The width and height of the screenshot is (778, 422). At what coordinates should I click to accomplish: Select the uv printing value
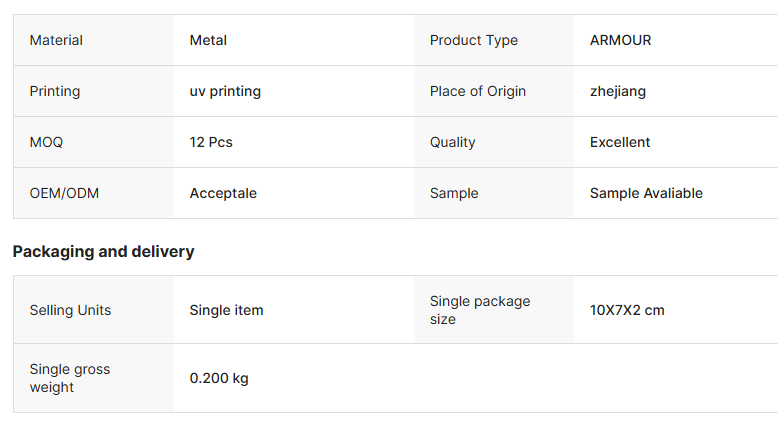[225, 91]
